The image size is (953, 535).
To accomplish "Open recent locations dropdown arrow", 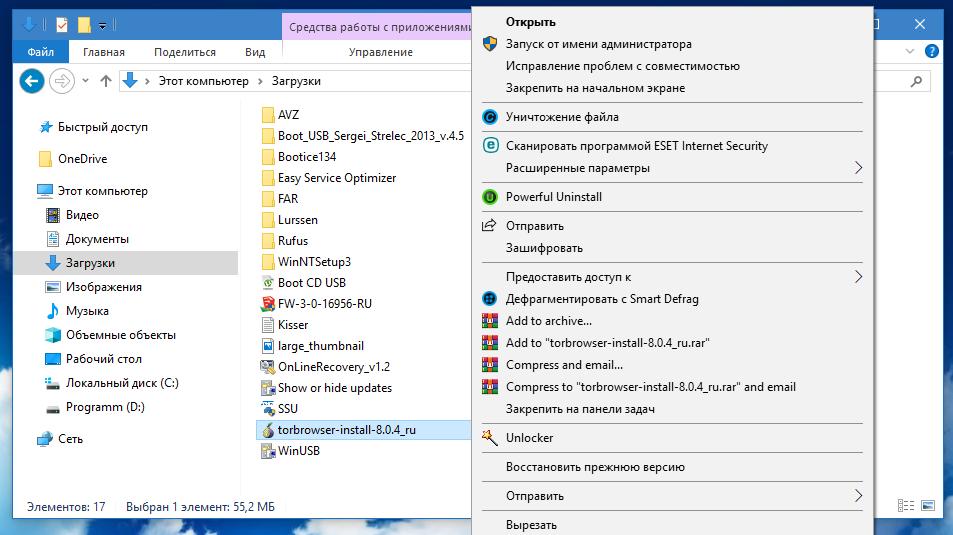I will point(86,81).
